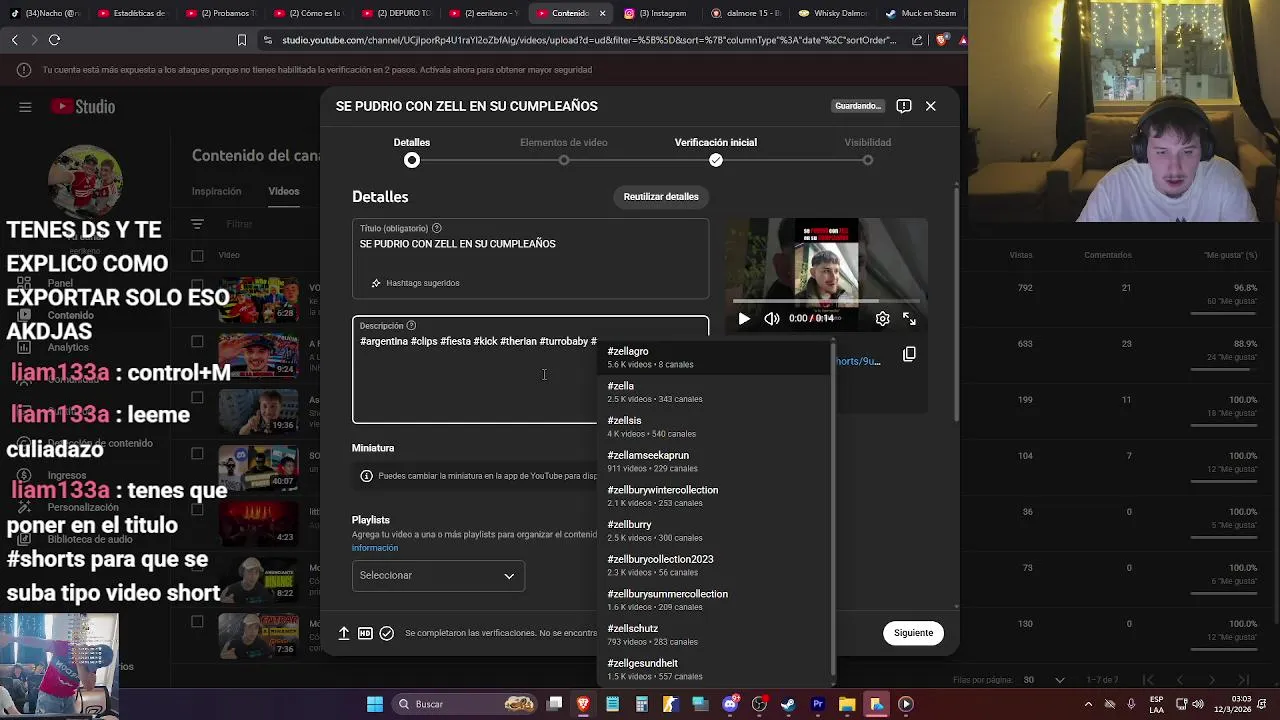Switch to the Muck en Steam browser tab
Viewport: 1280px width, 720px height.
[x=922, y=14]
